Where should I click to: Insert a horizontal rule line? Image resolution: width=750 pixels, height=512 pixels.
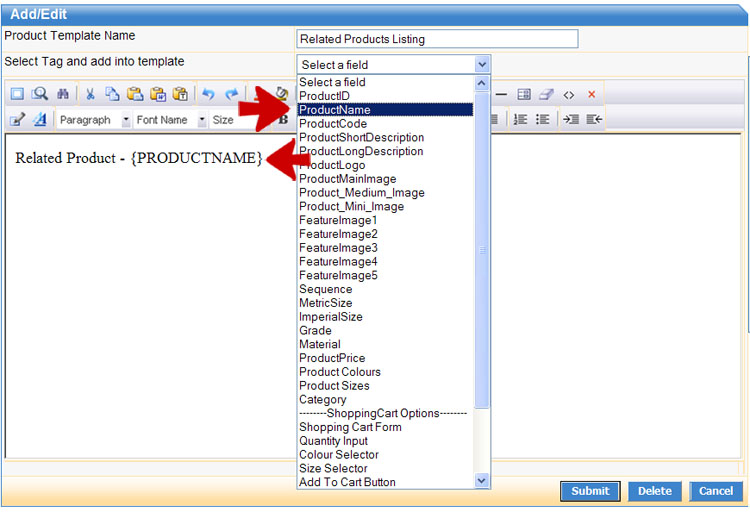coord(501,94)
